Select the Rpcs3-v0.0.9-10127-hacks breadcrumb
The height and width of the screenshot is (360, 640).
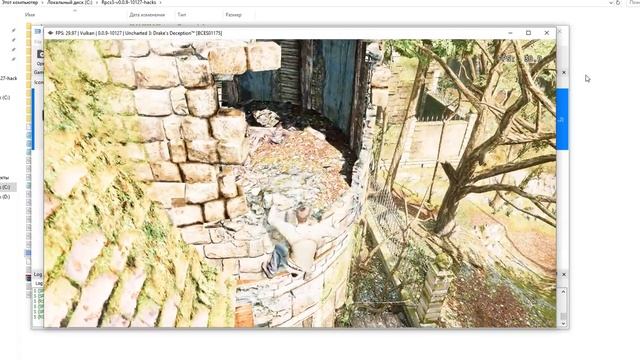[x=129, y=3]
